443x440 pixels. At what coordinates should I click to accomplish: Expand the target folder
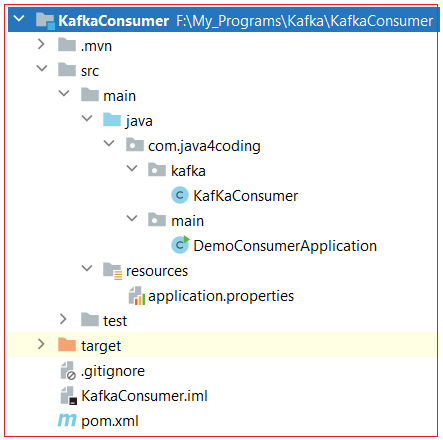[41, 344]
